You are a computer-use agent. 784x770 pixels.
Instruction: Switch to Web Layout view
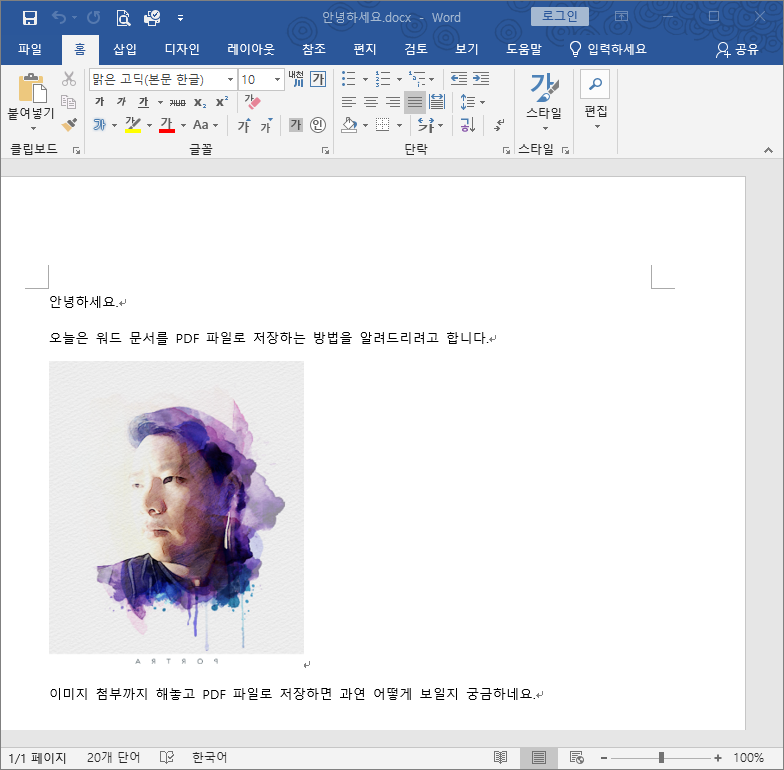[576, 758]
